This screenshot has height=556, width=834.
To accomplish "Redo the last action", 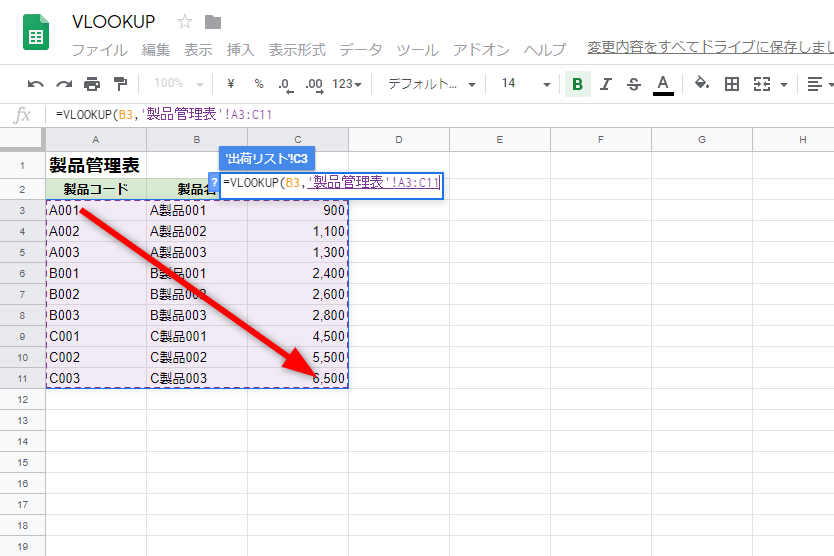I will pyautogui.click(x=64, y=84).
